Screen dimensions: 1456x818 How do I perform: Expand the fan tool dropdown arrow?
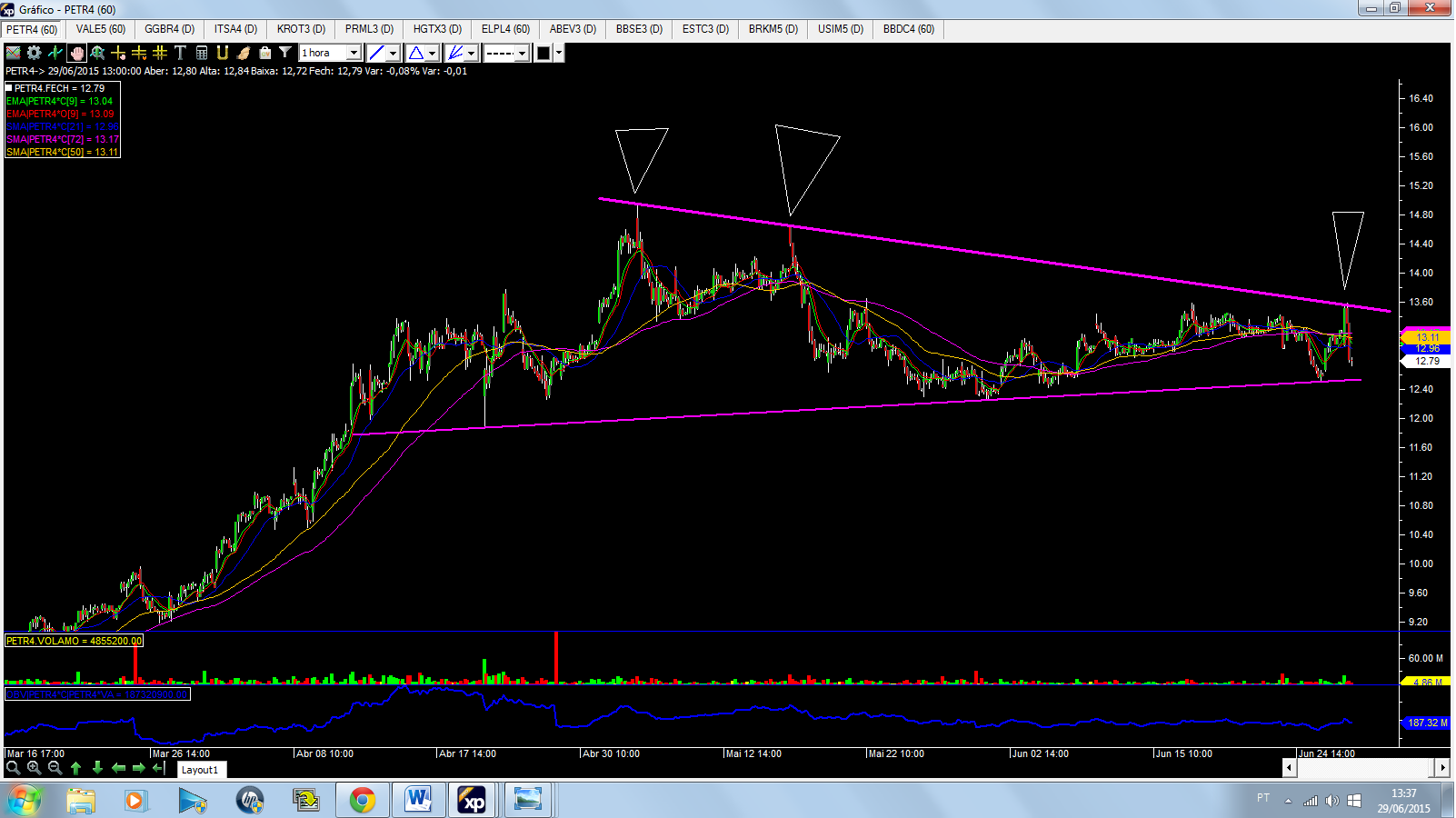coord(472,53)
